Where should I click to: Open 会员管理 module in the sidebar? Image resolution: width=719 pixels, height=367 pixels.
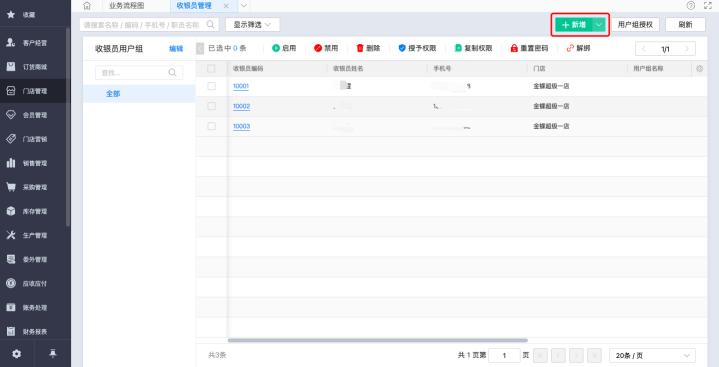click(x=28, y=115)
